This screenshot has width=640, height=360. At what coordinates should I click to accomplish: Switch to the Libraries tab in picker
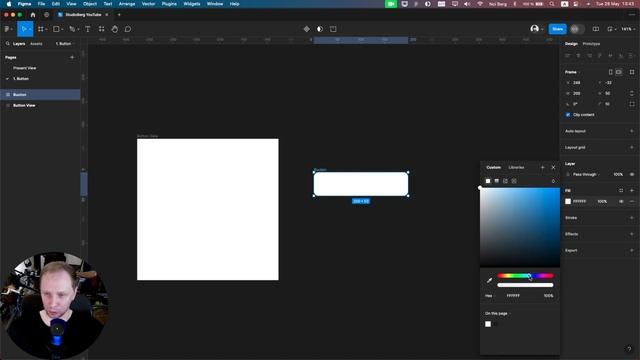[516, 167]
